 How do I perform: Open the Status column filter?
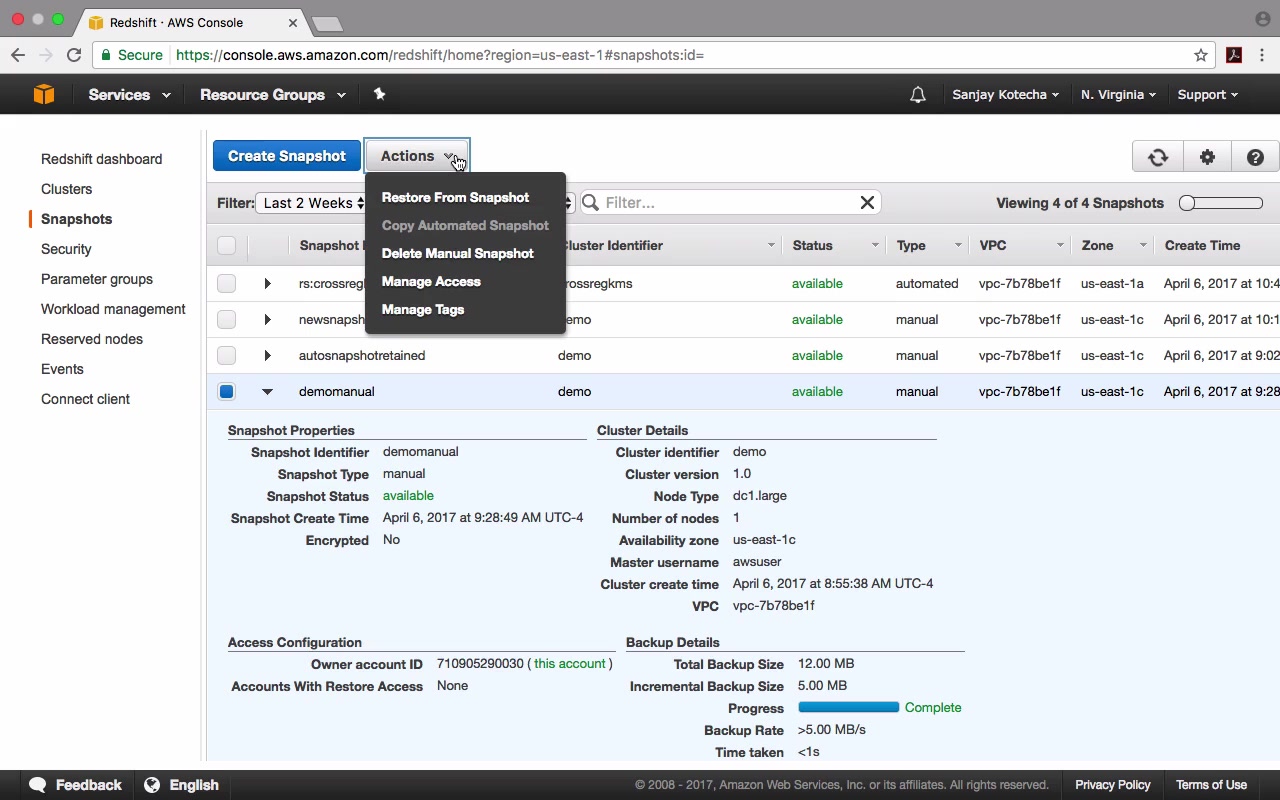(875, 246)
